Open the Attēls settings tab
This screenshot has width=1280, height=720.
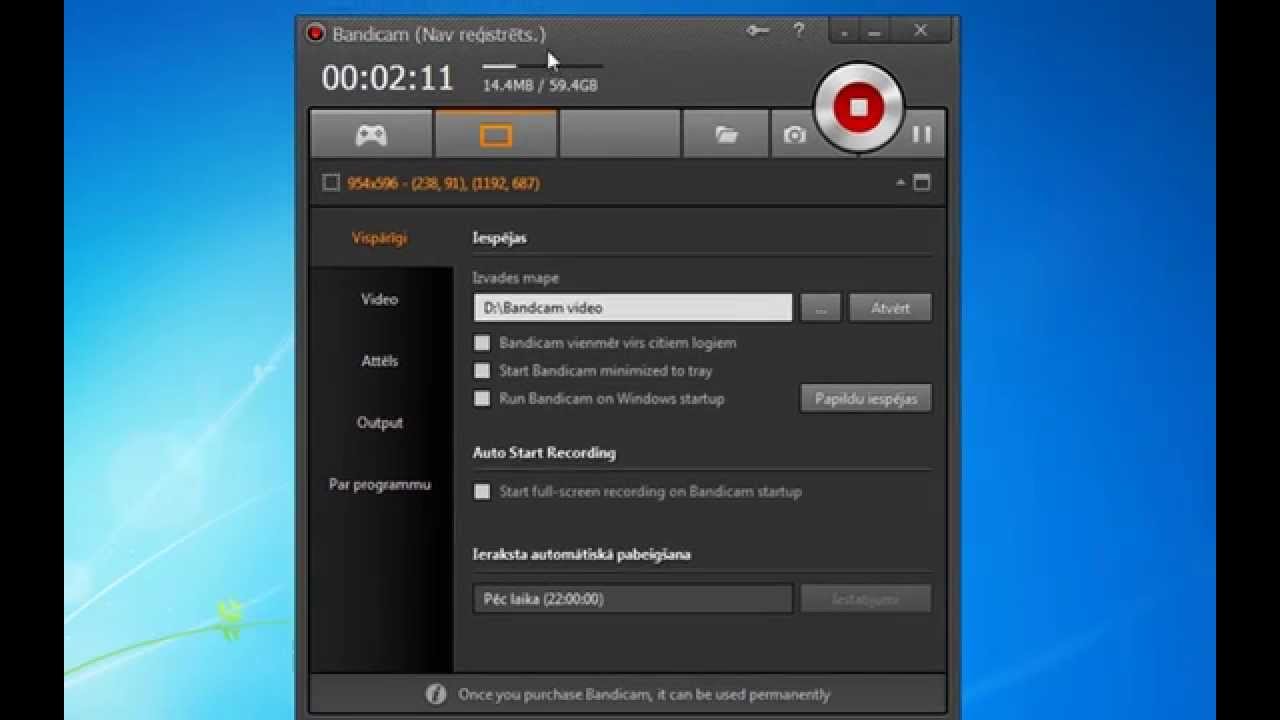click(x=380, y=361)
